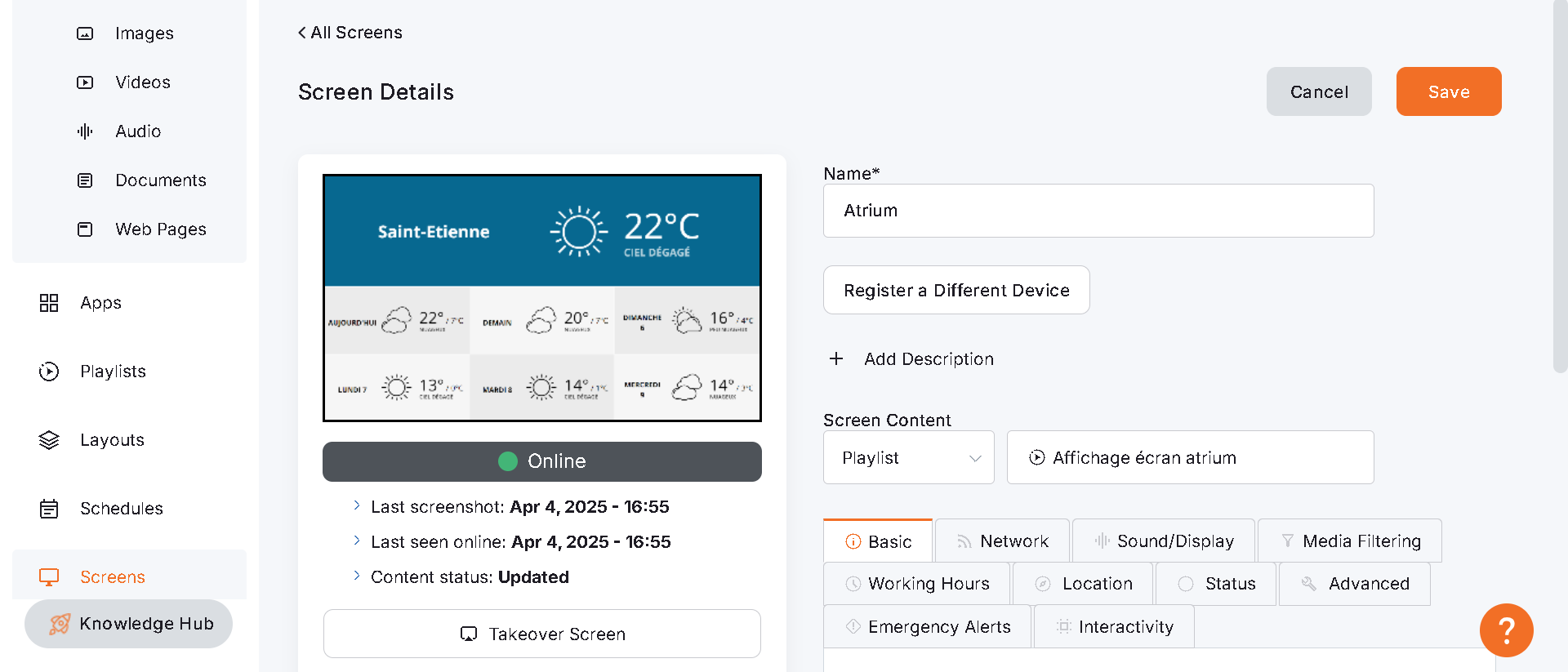This screenshot has width=1568, height=672.
Task: Click the Audio waveform icon
Action: 85,131
